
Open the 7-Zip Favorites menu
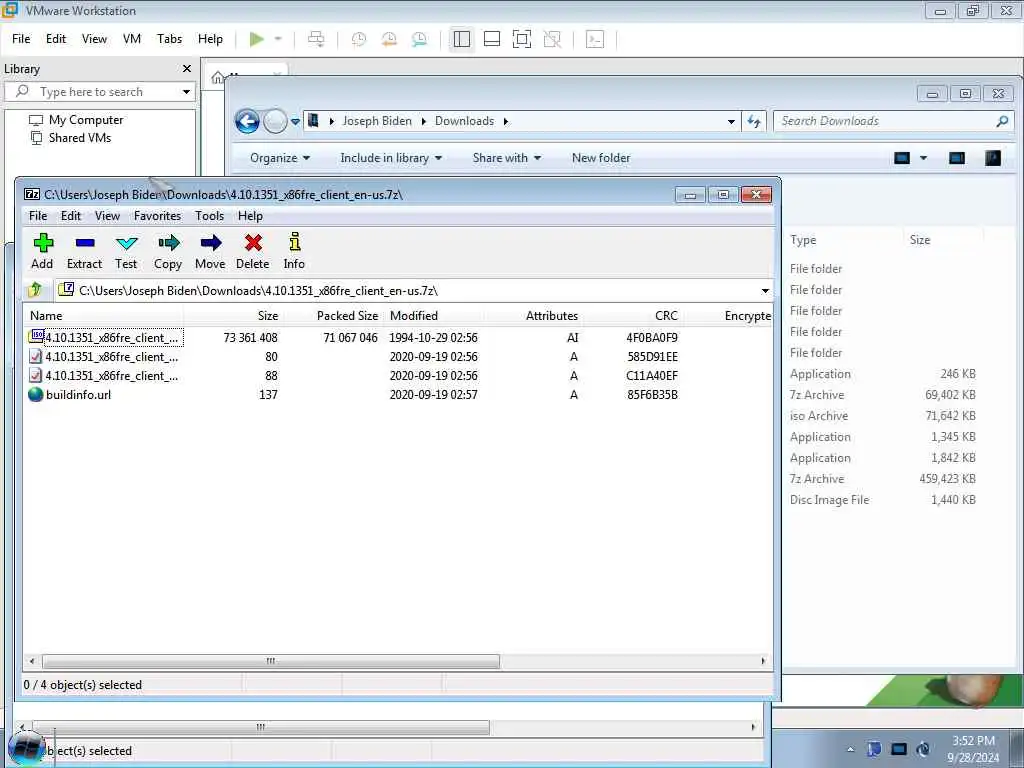click(157, 216)
